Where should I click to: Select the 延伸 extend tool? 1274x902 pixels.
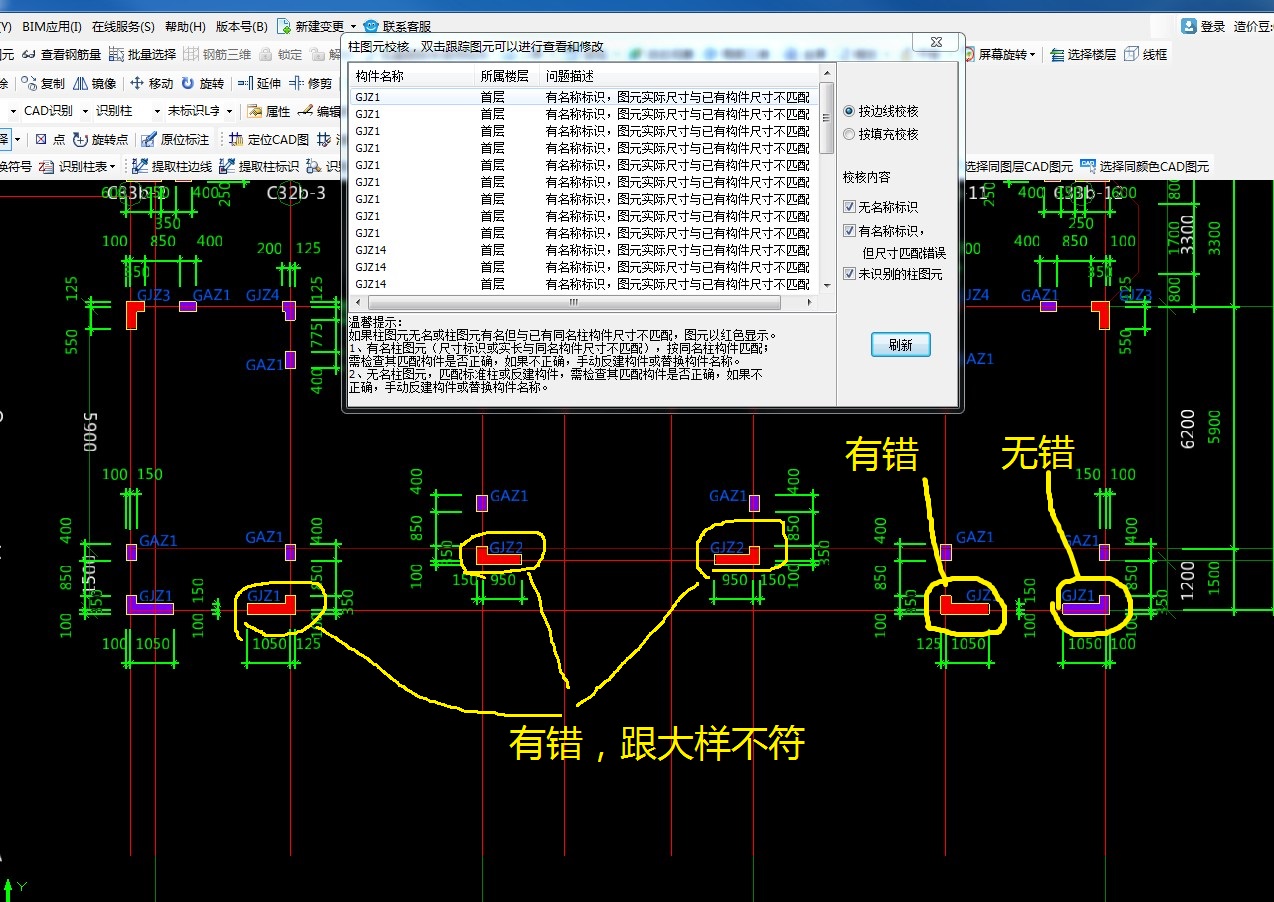260,84
